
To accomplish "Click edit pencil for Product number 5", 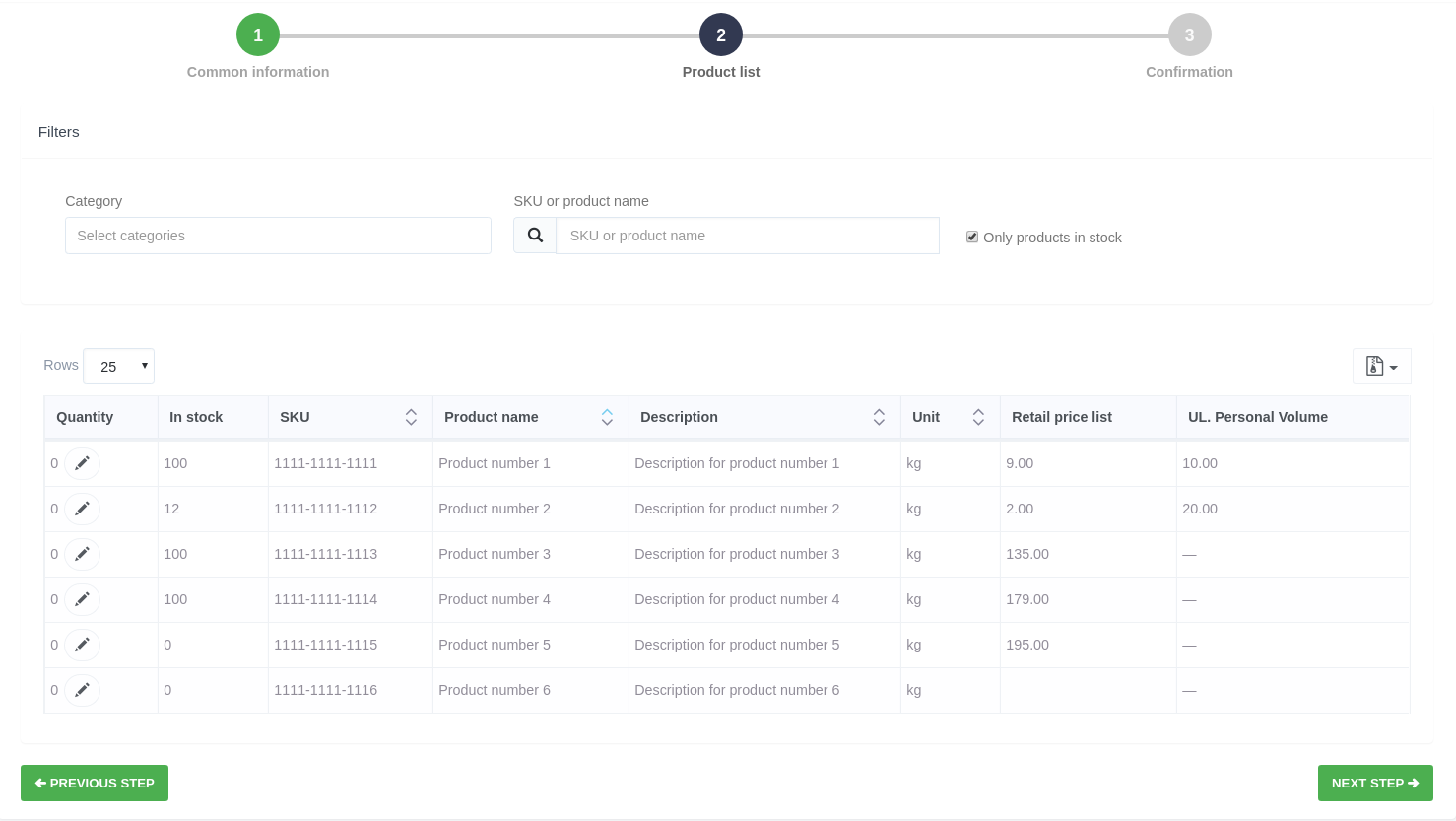I will (x=83, y=645).
